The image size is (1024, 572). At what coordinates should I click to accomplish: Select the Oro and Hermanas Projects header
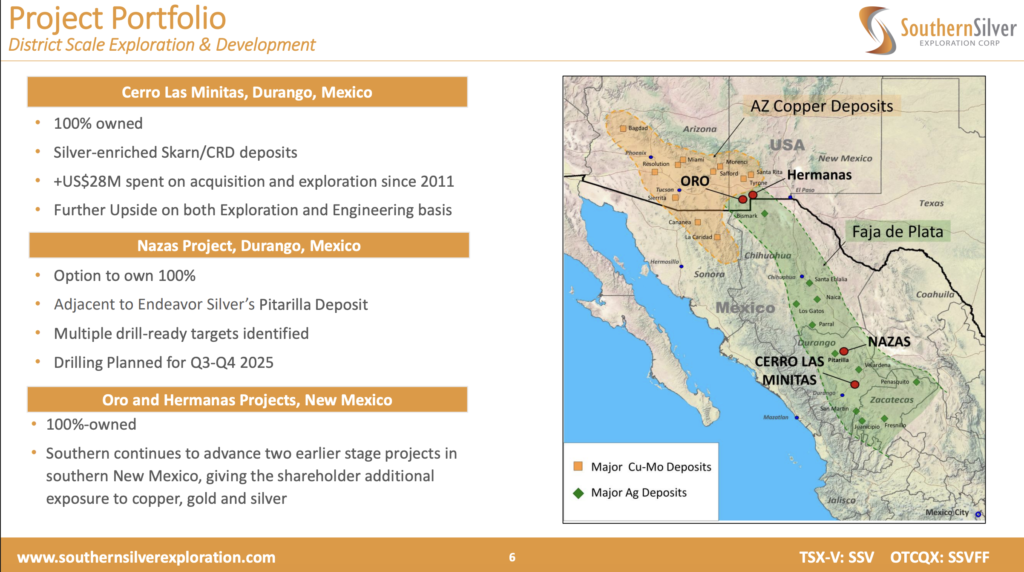click(247, 399)
